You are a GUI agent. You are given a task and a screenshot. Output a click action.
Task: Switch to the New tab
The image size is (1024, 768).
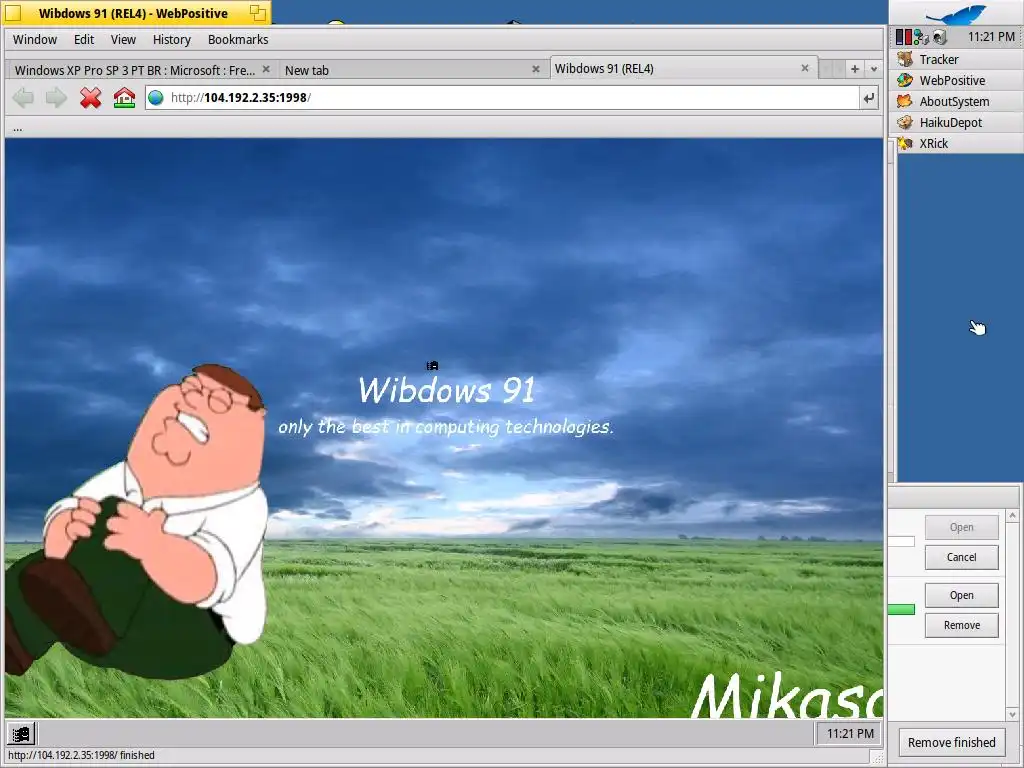coord(412,70)
